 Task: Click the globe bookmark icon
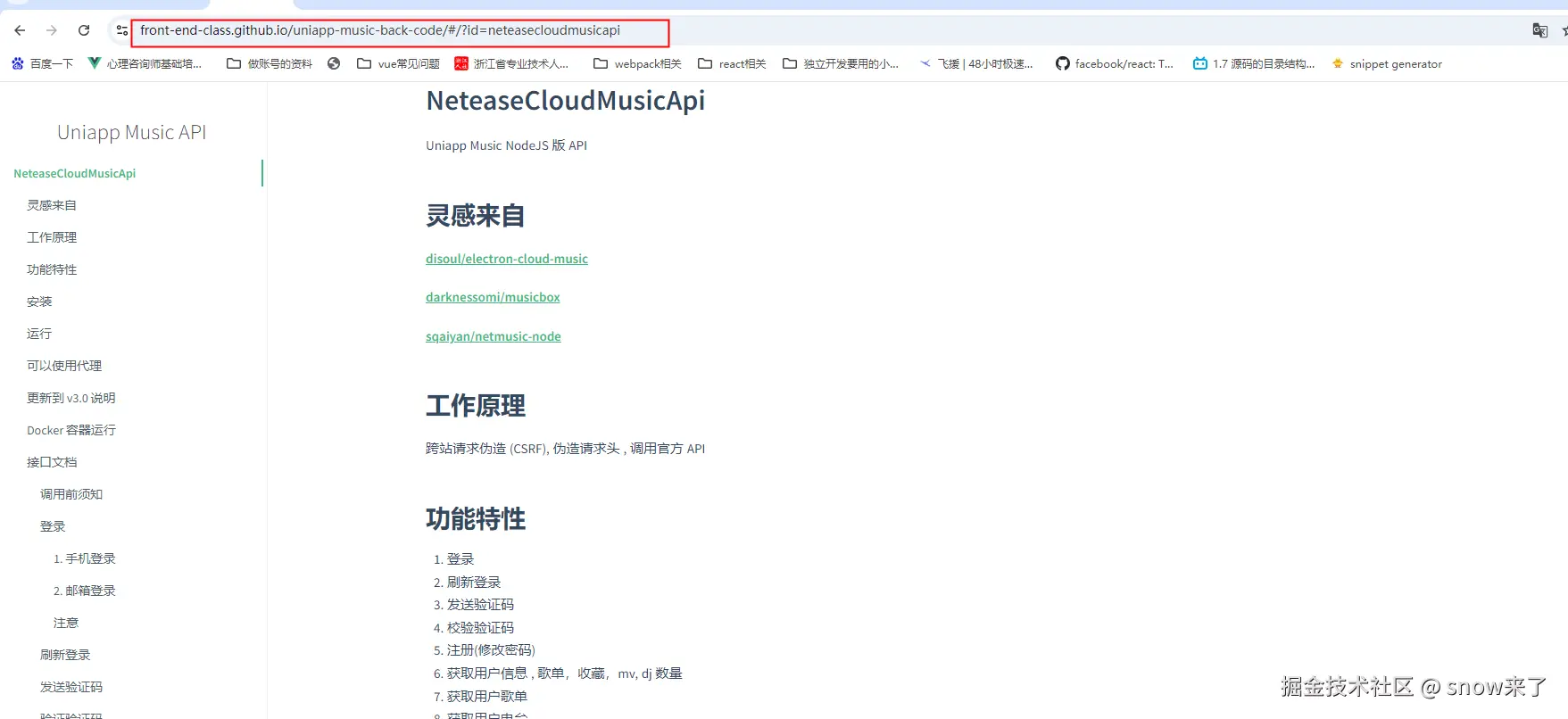click(x=334, y=63)
